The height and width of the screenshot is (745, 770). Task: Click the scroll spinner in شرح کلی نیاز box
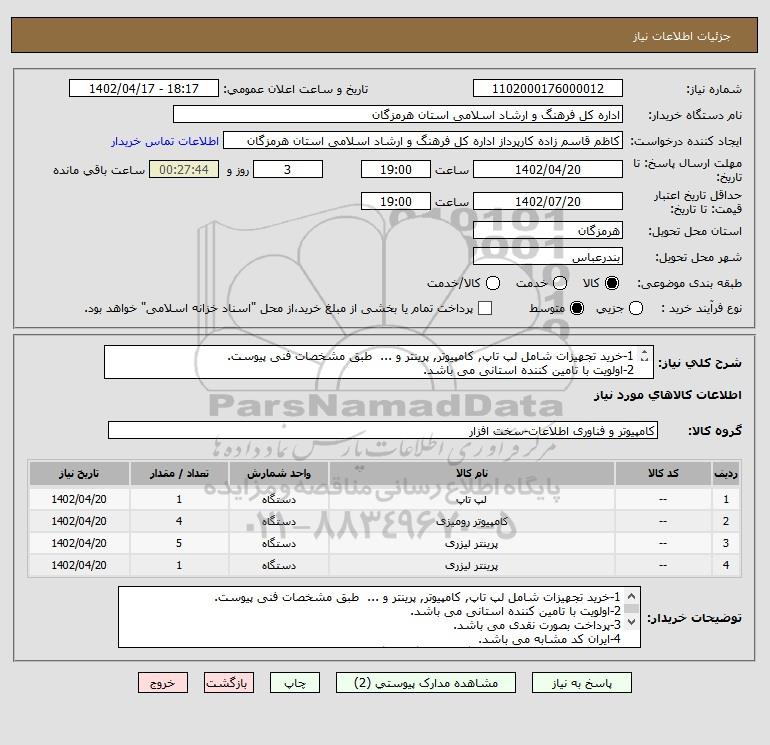point(645,356)
